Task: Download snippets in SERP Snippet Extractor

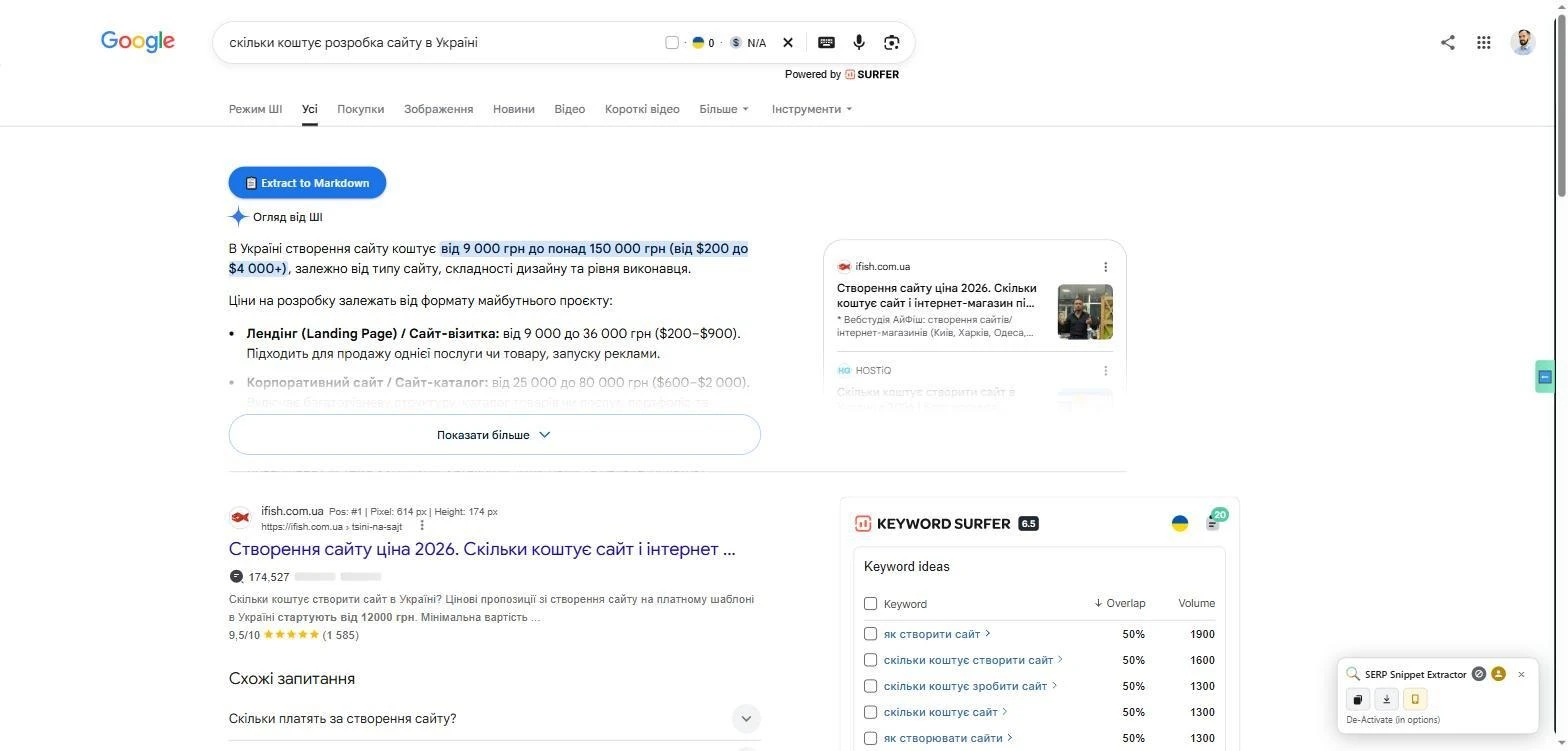Action: [x=1386, y=700]
